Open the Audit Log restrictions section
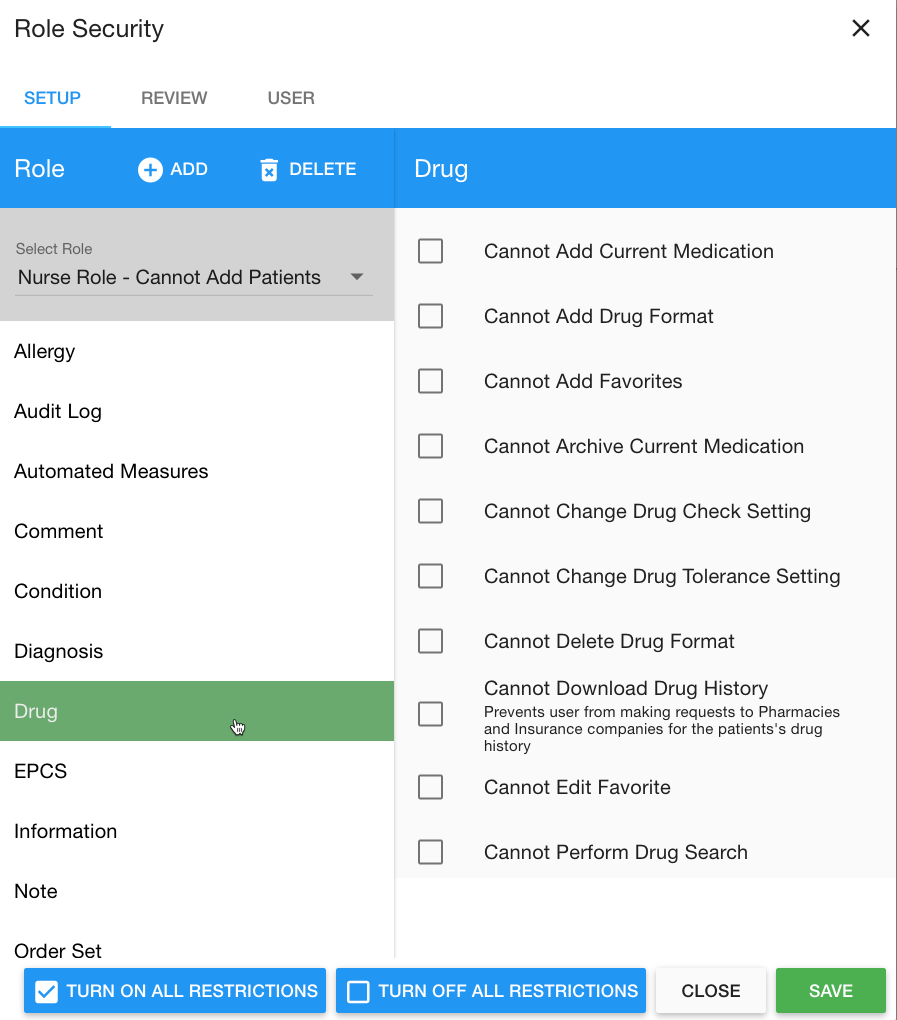This screenshot has width=897, height=1020. 58,411
